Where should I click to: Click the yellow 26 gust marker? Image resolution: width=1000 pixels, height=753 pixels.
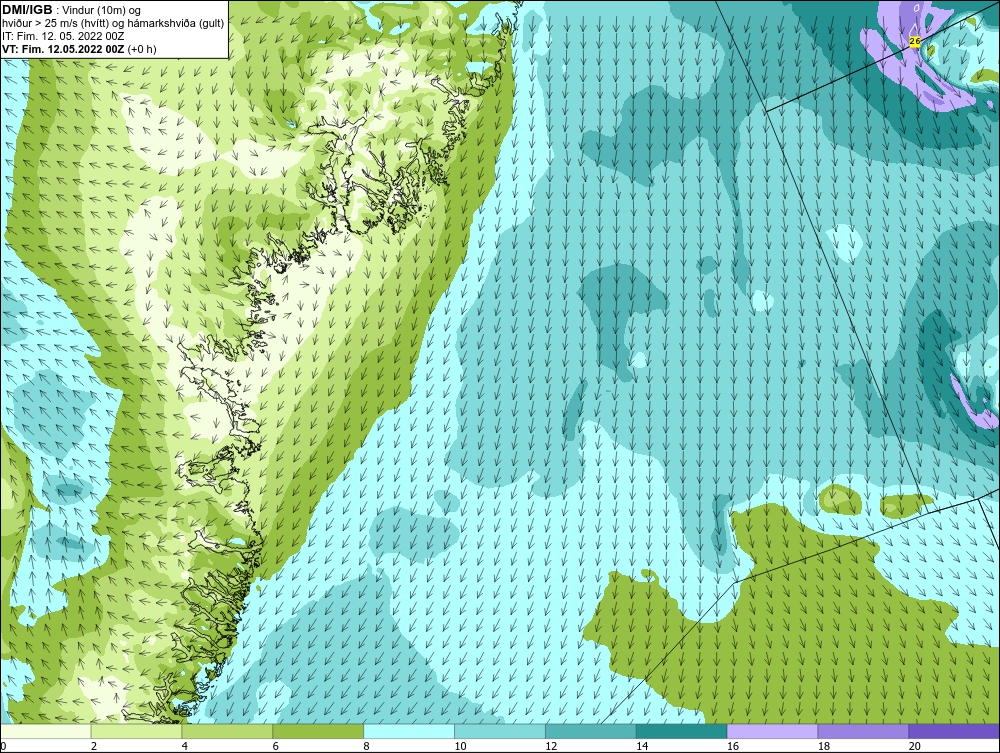pyautogui.click(x=915, y=41)
